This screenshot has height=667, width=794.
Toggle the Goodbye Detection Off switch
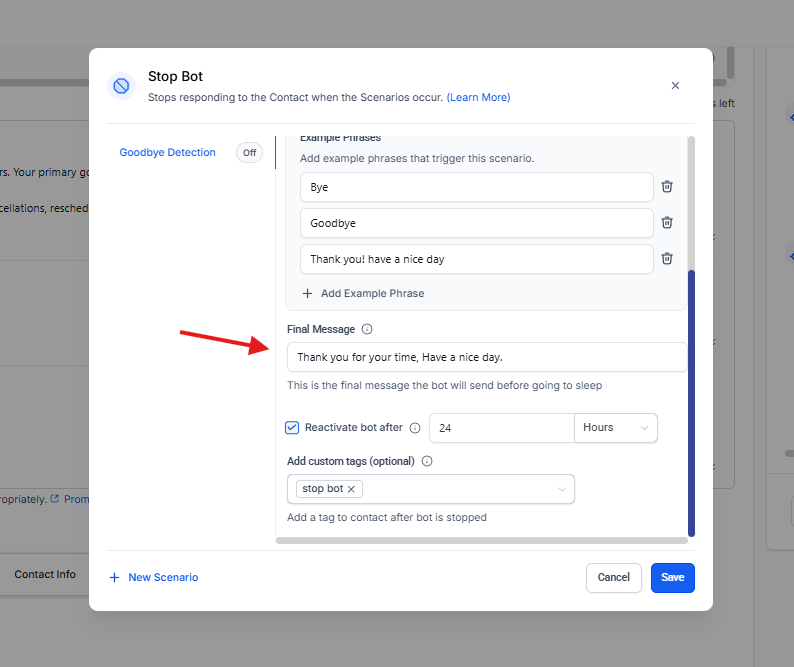tap(249, 153)
